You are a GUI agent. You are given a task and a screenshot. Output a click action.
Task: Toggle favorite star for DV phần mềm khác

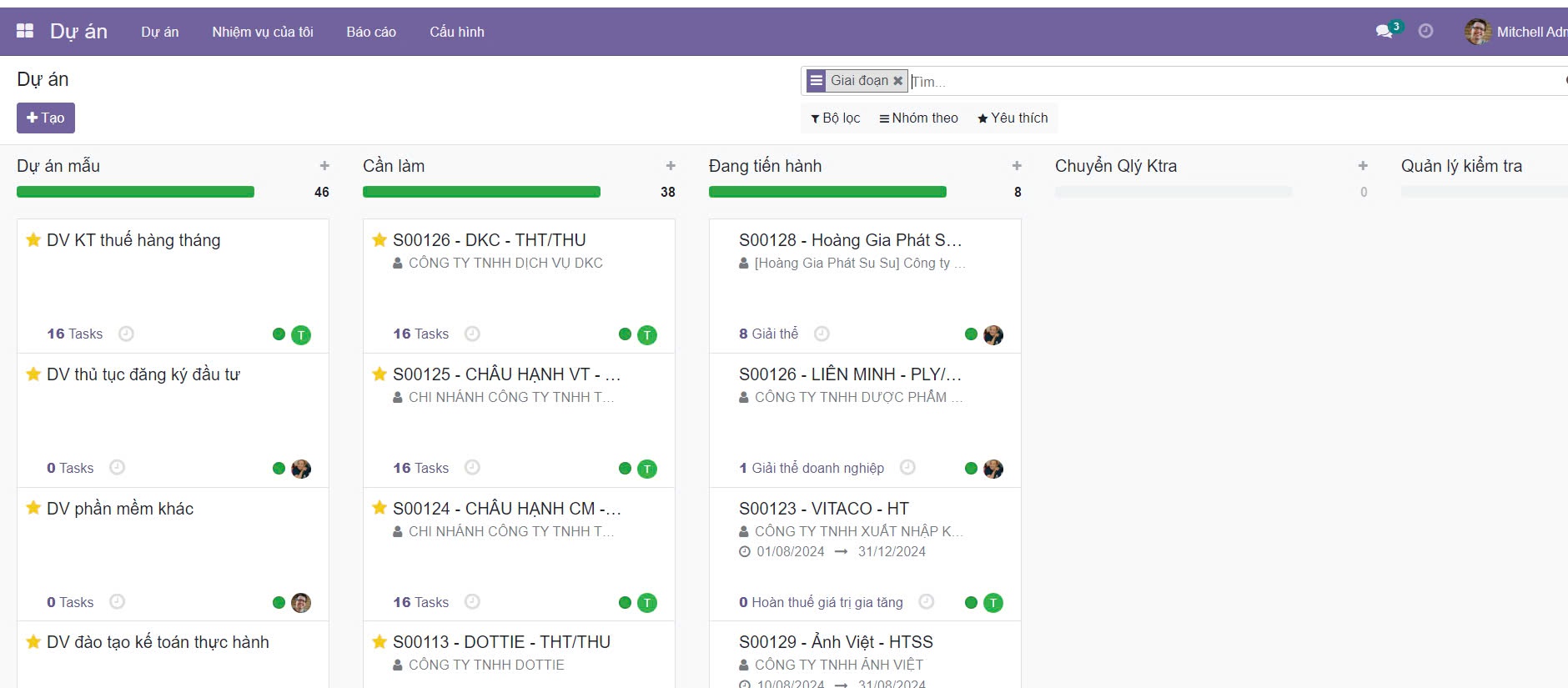[x=33, y=508]
